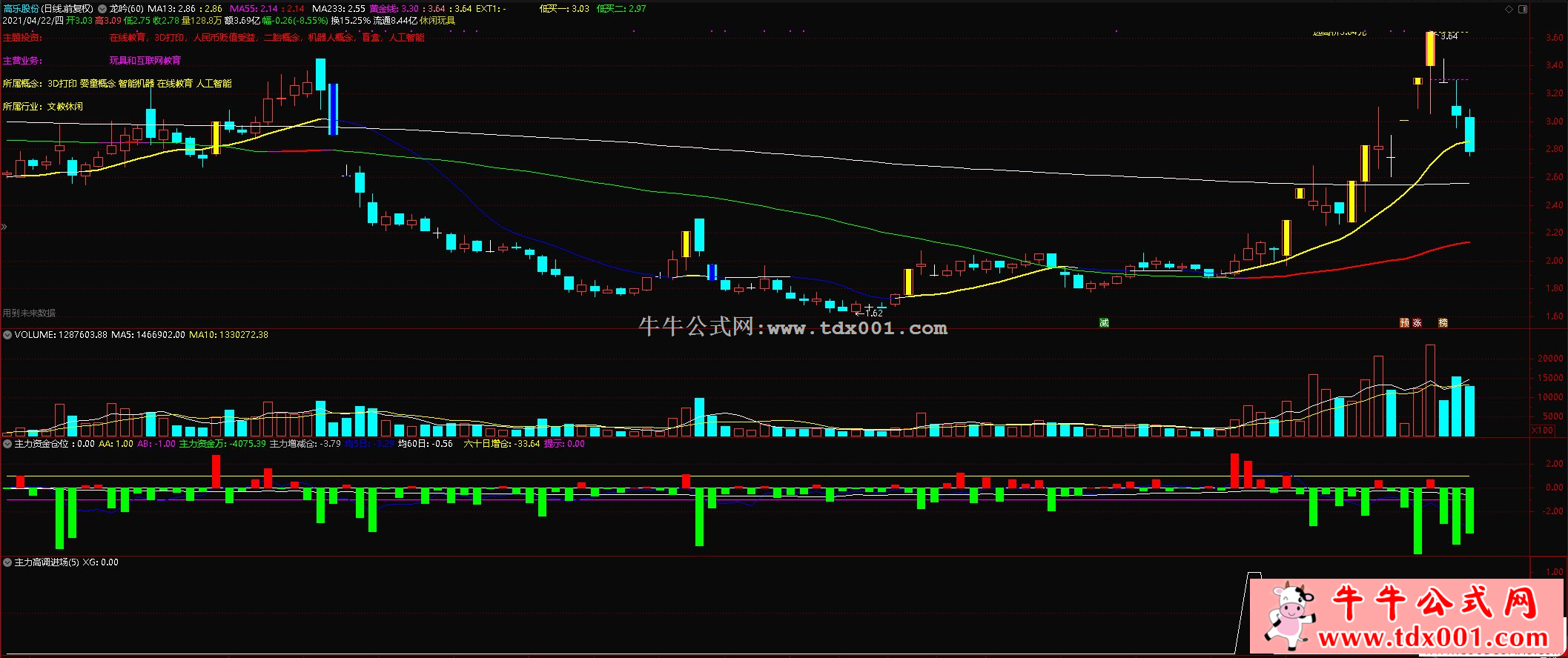The height and width of the screenshot is (658, 1568).
Task: Click the XG: 0.00 value
Action: [x=100, y=562]
